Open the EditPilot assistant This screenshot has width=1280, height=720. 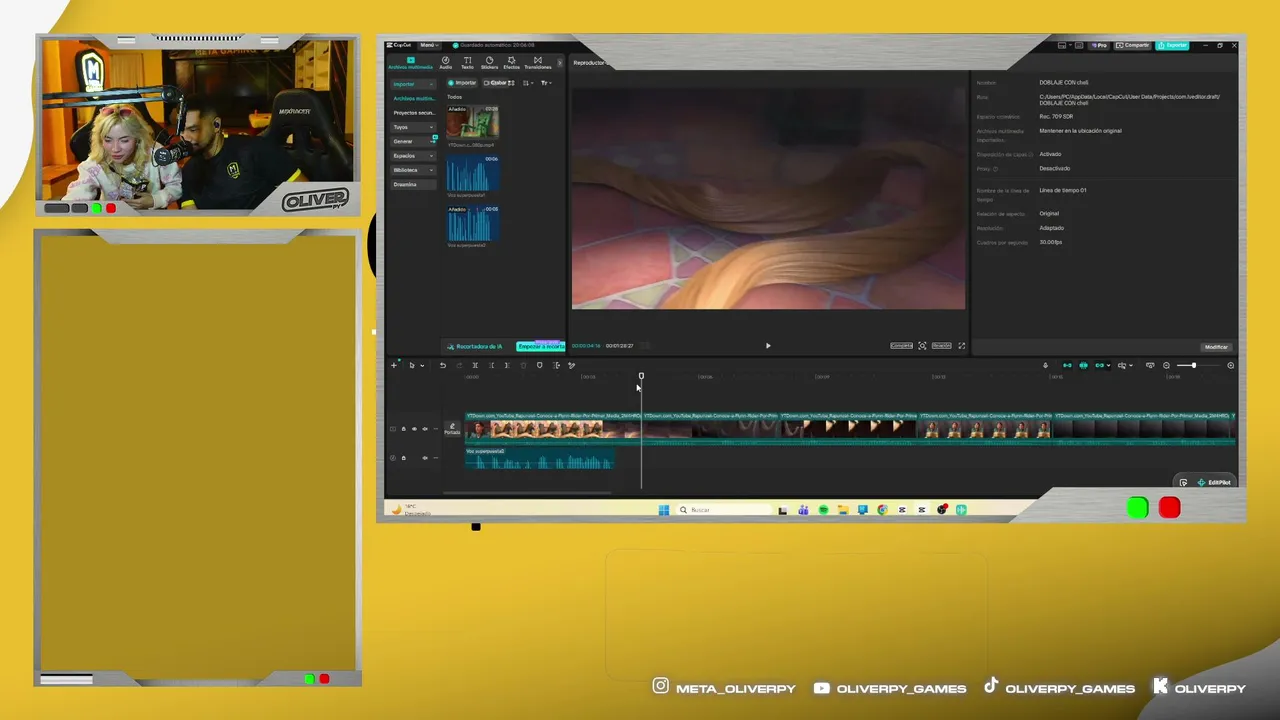(x=1214, y=483)
